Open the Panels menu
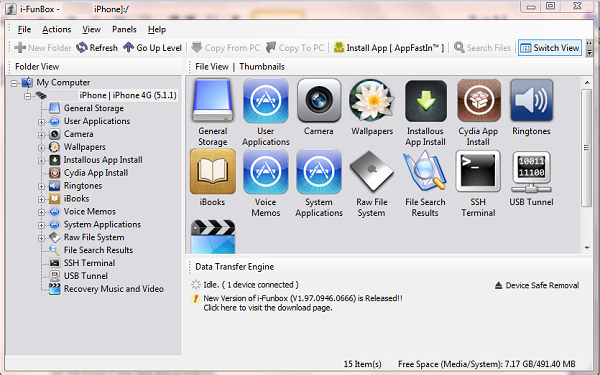Image resolution: width=600 pixels, height=375 pixels. pos(124,29)
